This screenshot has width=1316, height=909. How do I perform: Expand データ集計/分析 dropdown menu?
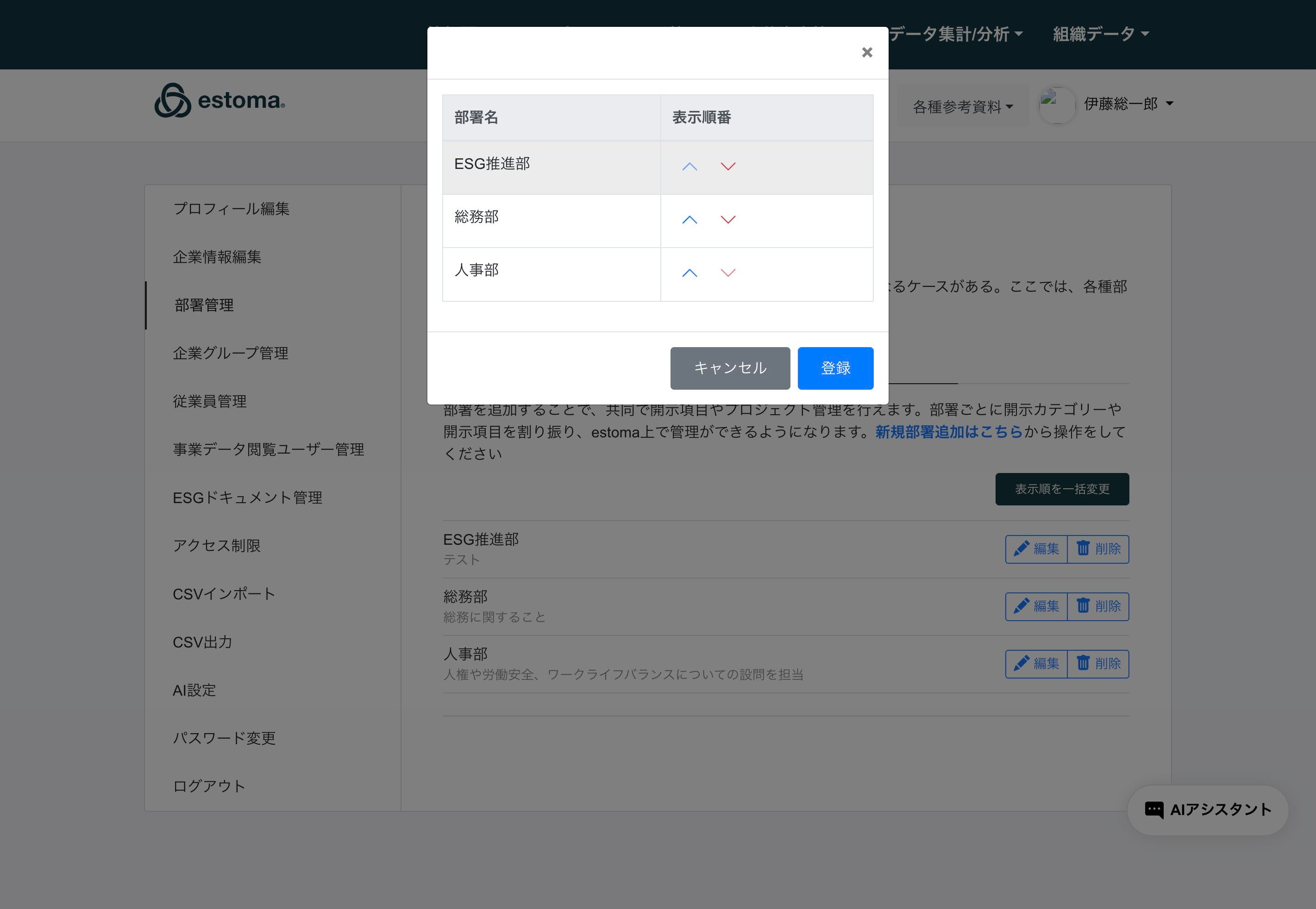(956, 34)
